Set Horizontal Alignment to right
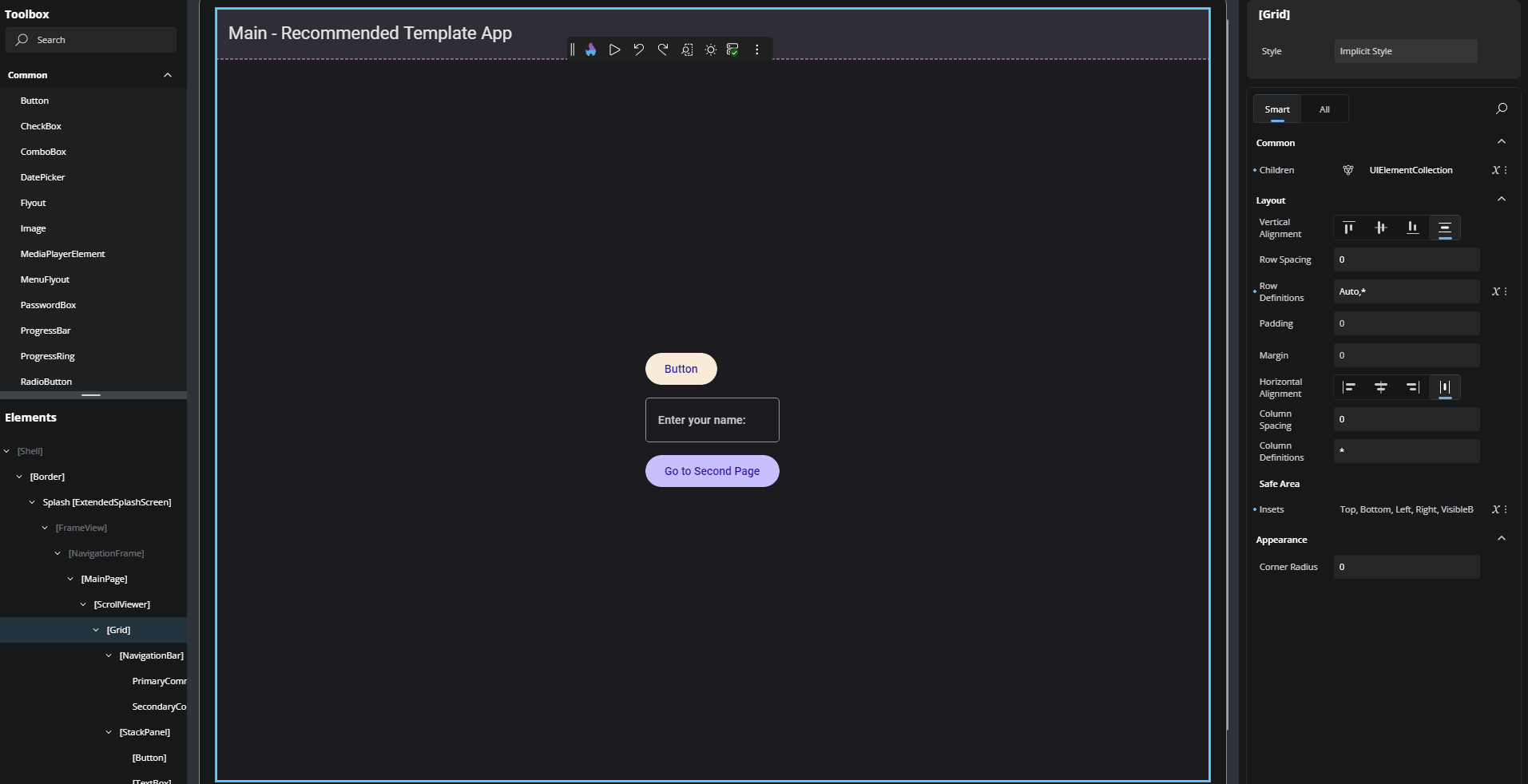This screenshot has height=784, width=1528. [x=1412, y=387]
